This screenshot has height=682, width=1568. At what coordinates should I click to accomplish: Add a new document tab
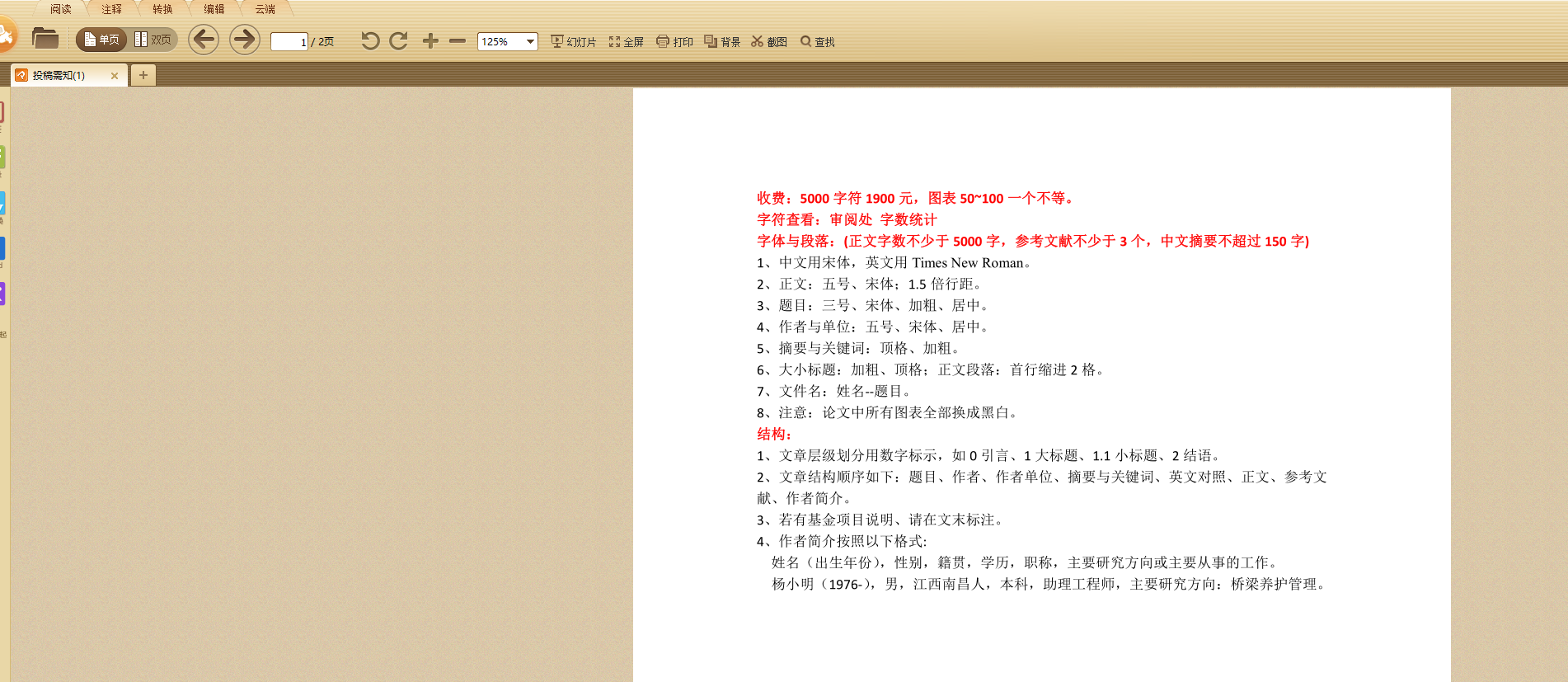(143, 75)
